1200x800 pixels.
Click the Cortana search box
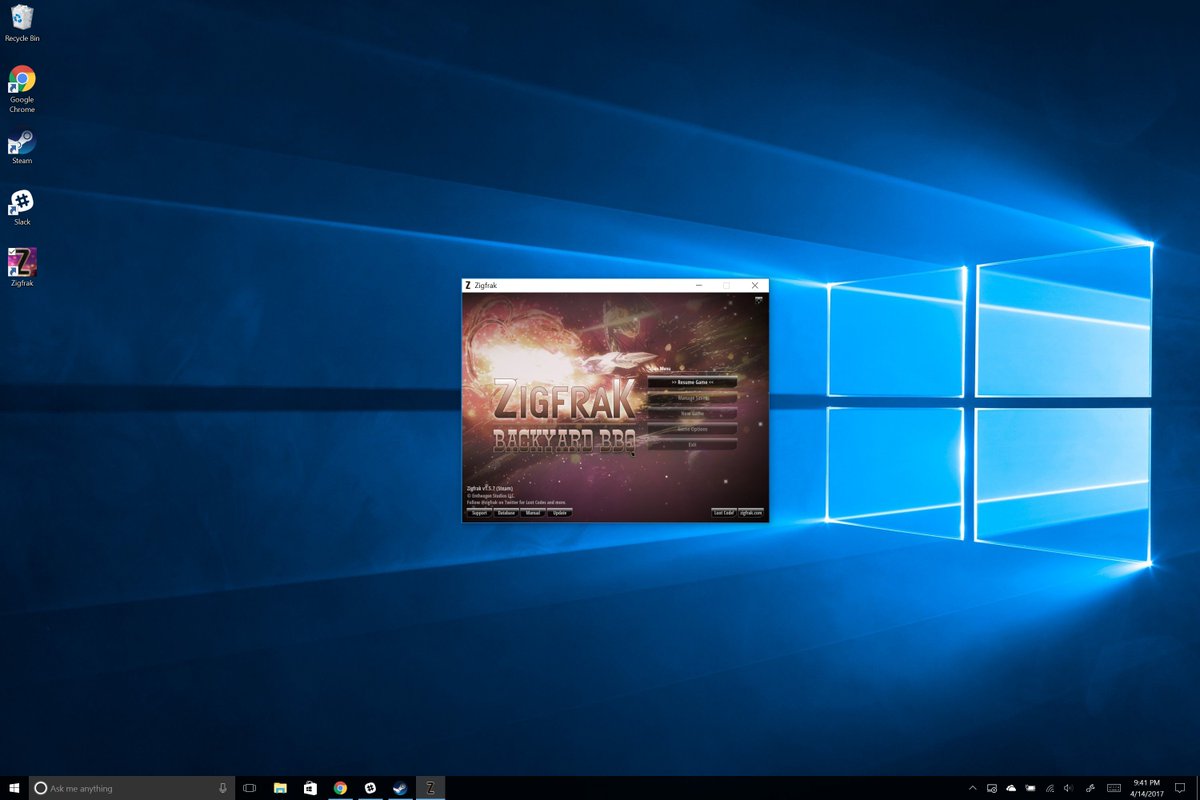coord(132,788)
